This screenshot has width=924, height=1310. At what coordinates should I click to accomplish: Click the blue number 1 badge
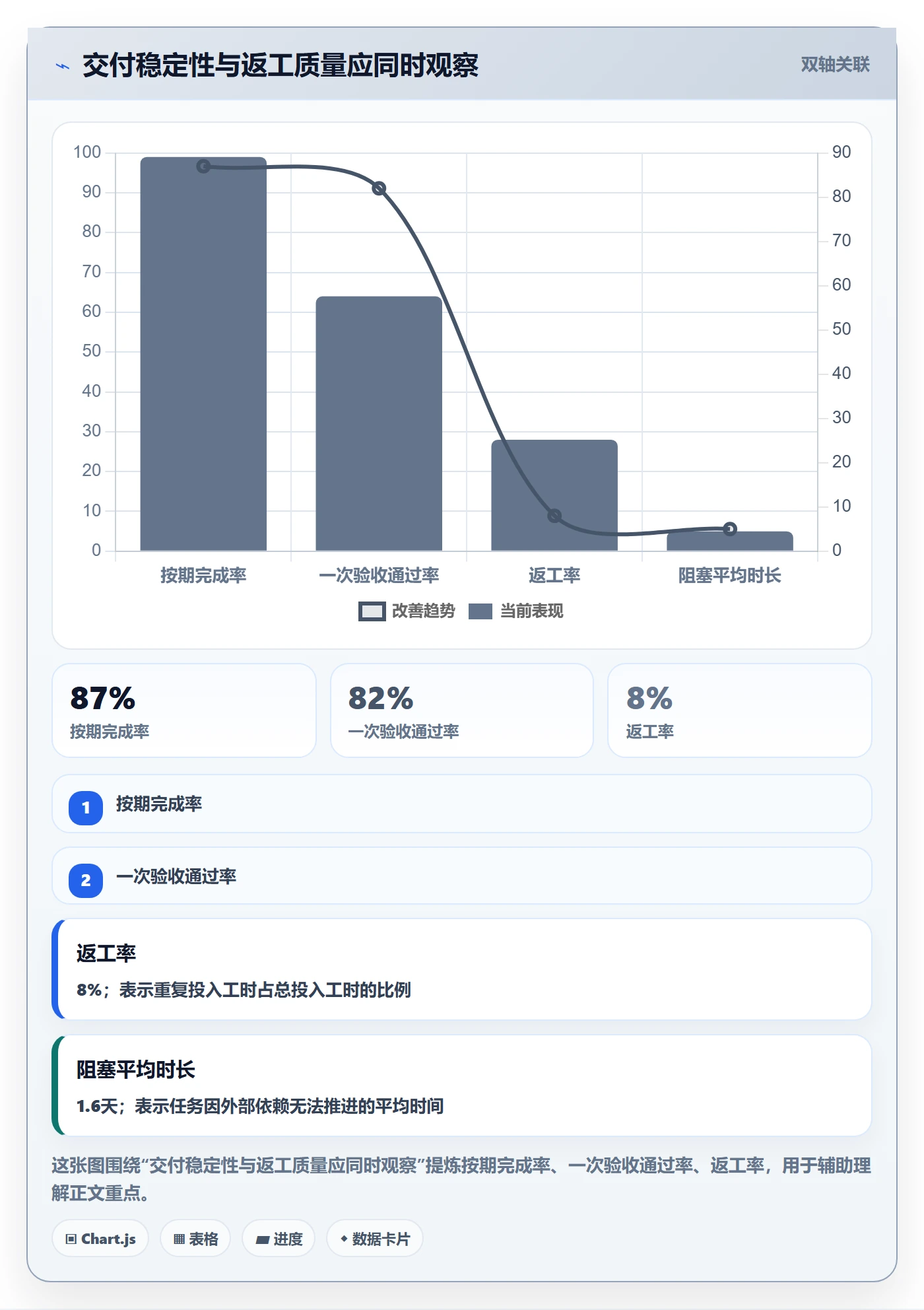pos(86,808)
